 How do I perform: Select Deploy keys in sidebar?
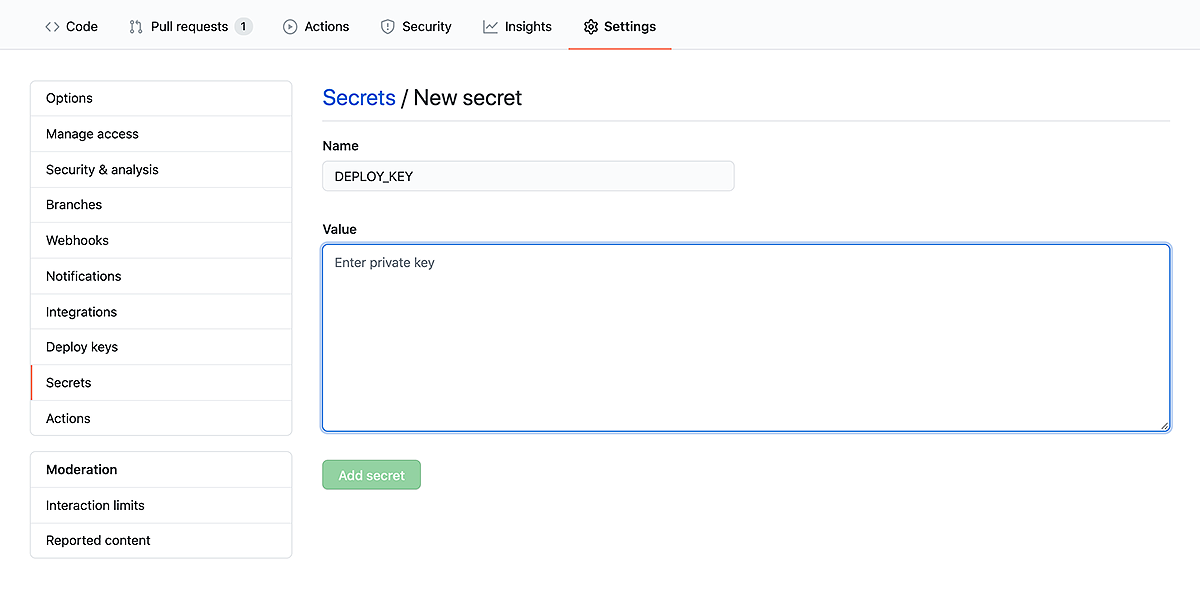[161, 347]
